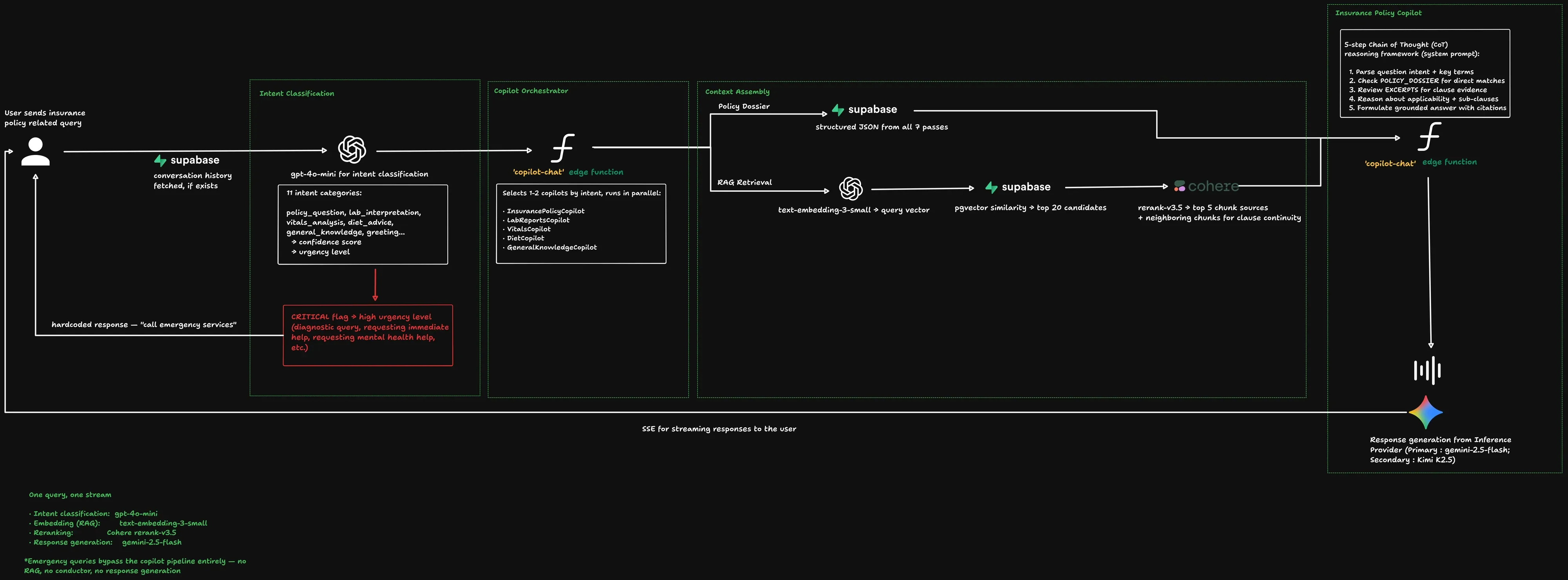Click the 'One query, one stream' heading
Viewport: 1568px width, 580px height.
coord(70,495)
